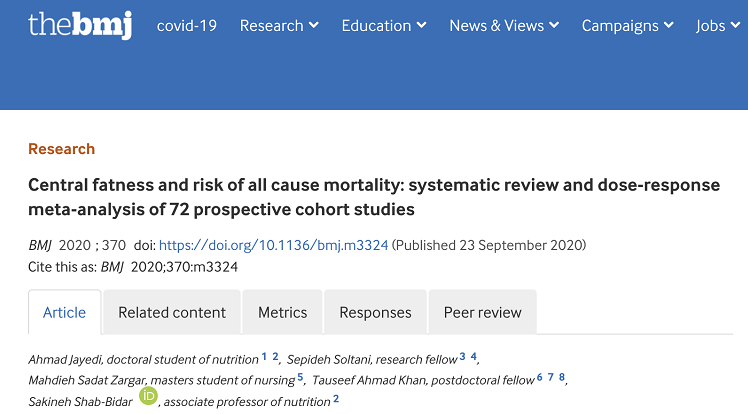Click author name Sakineh Shab-Bidar
The image size is (748, 414).
(x=80, y=402)
